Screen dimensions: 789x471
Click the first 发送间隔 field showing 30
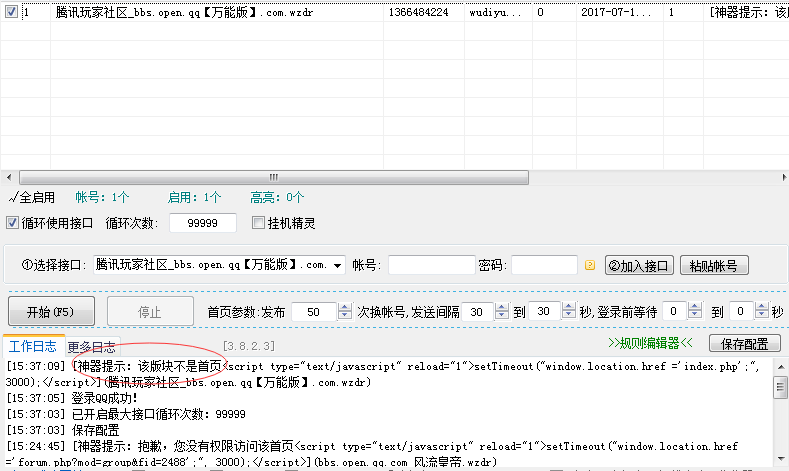click(x=478, y=312)
